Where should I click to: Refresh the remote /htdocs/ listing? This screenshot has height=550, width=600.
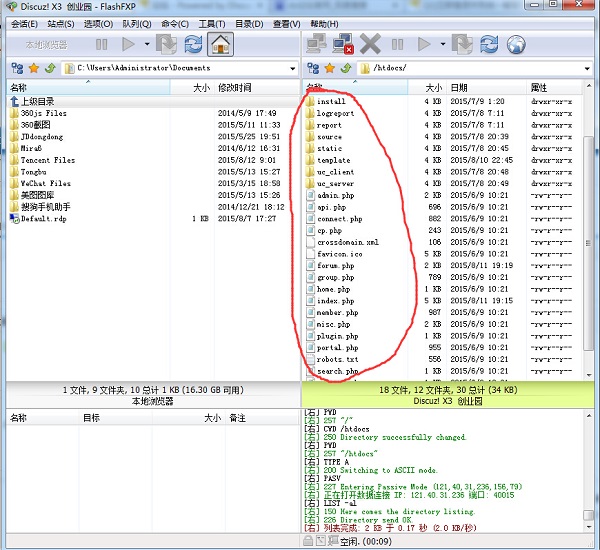click(x=490, y=44)
